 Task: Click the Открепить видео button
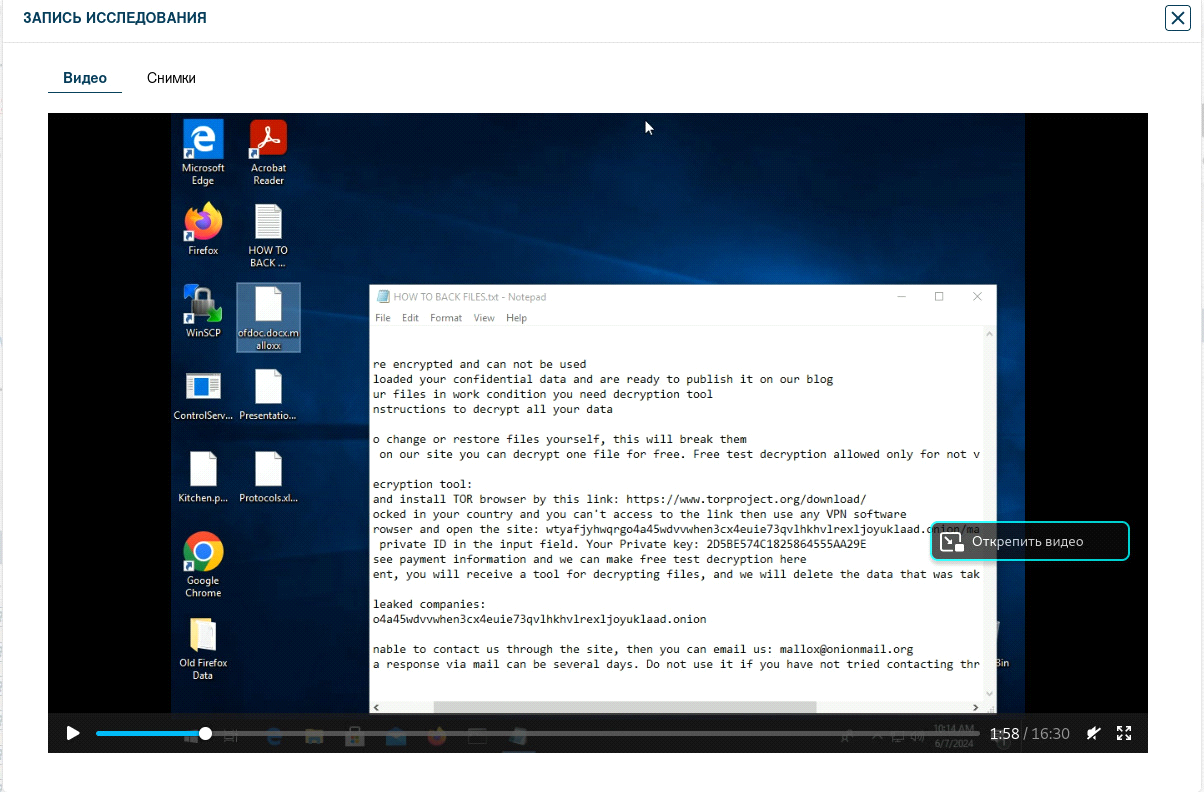(x=1030, y=541)
